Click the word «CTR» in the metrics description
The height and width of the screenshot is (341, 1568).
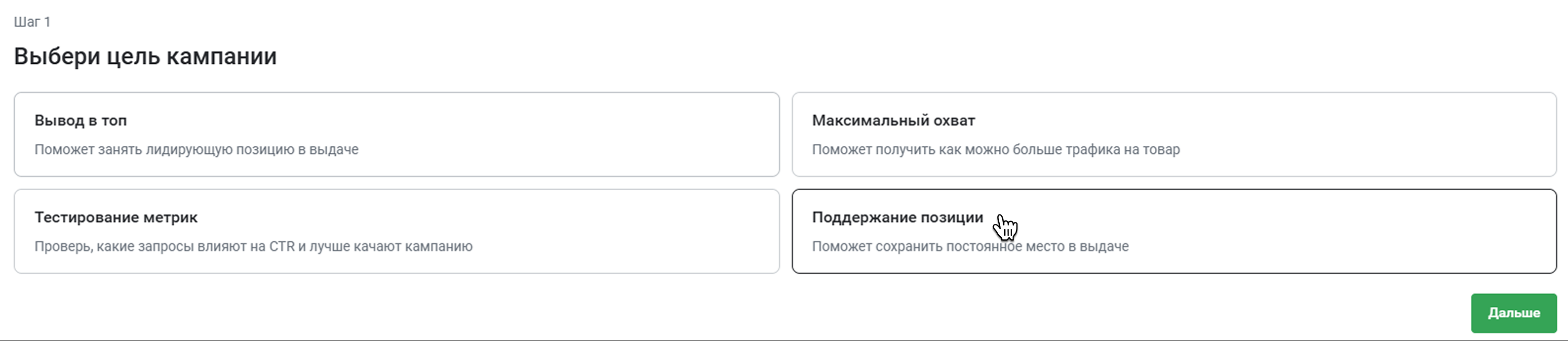pos(282,246)
